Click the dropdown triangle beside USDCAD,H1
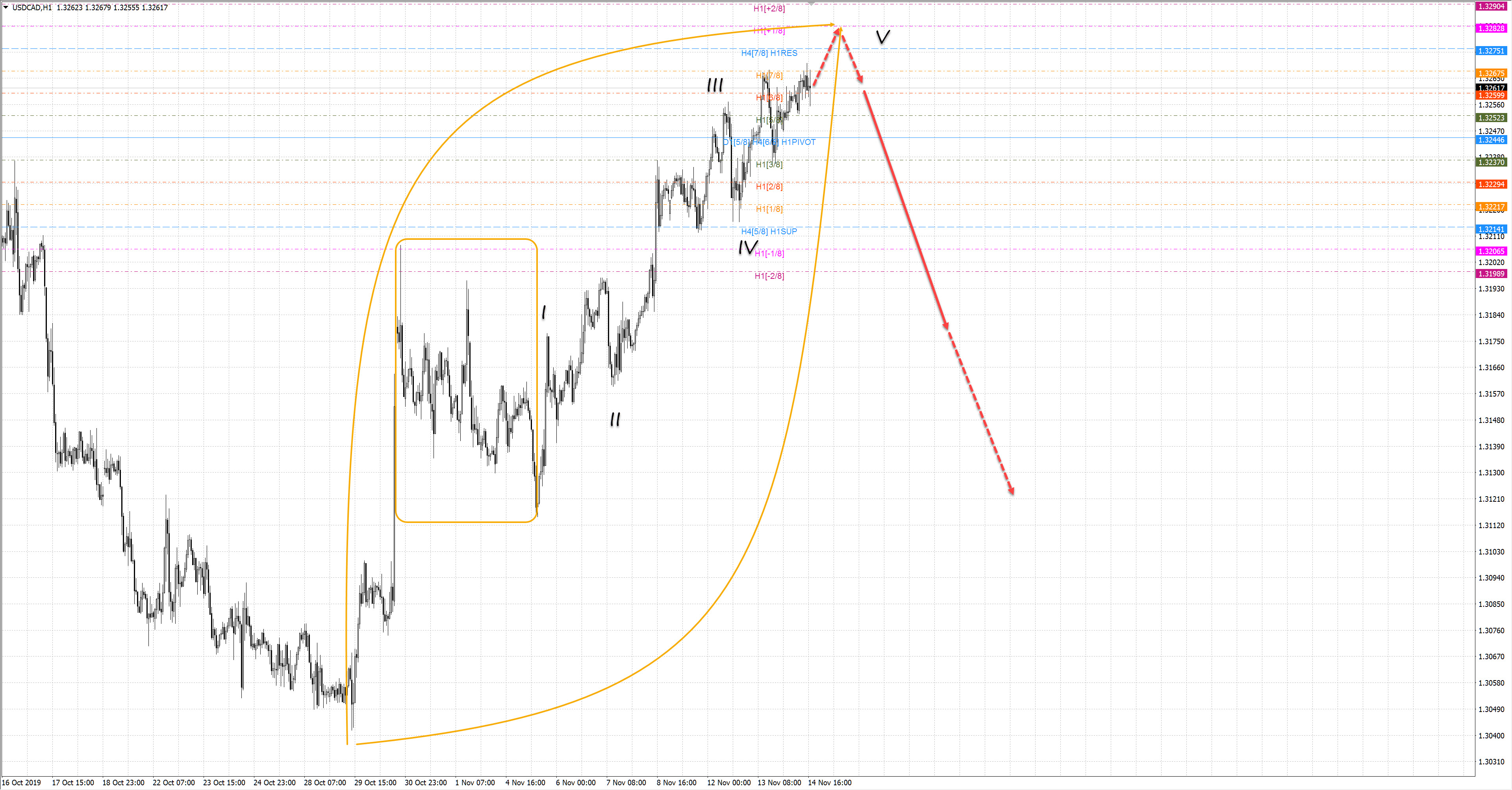1512x790 pixels. click(6, 7)
